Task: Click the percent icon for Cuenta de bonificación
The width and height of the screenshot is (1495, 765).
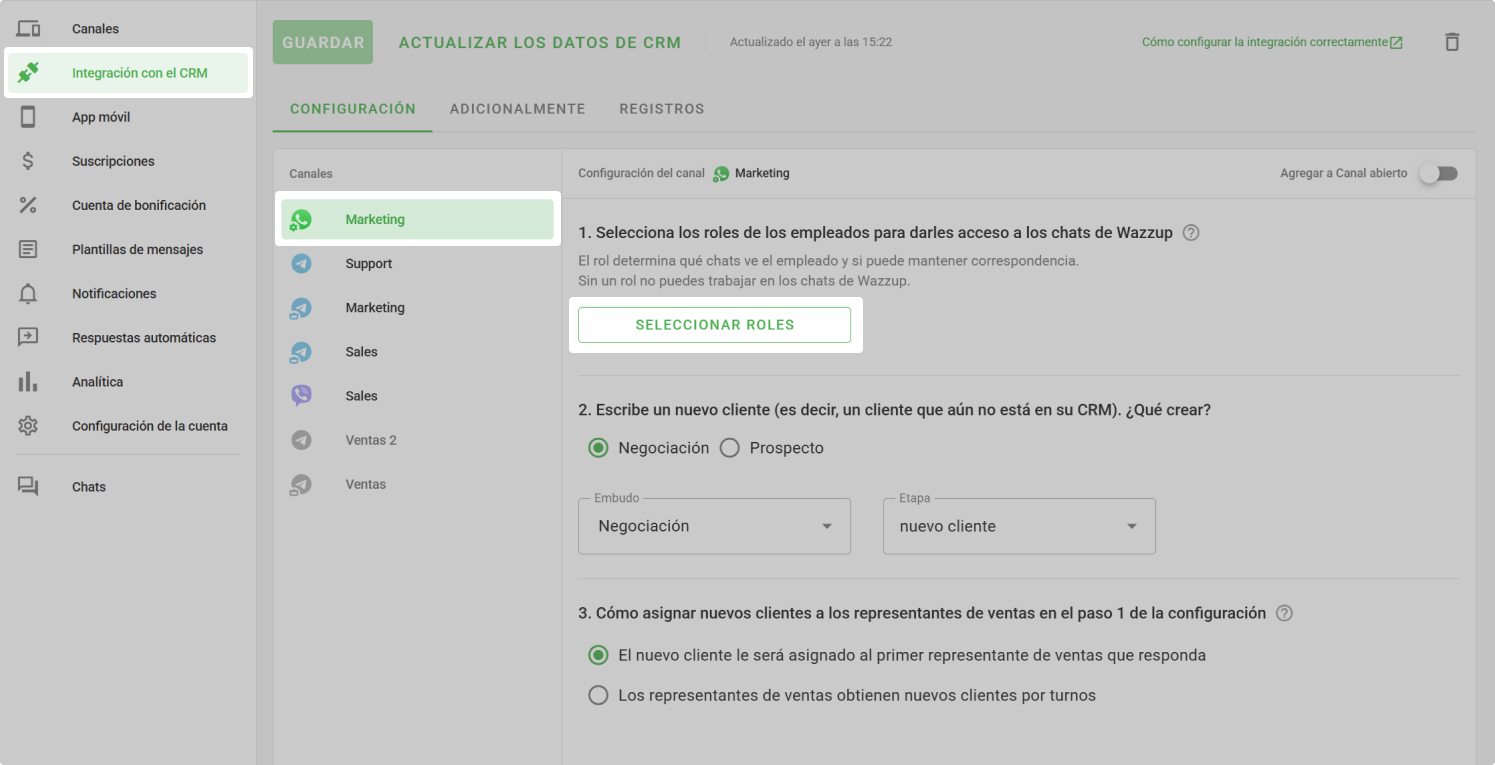Action: 28,205
